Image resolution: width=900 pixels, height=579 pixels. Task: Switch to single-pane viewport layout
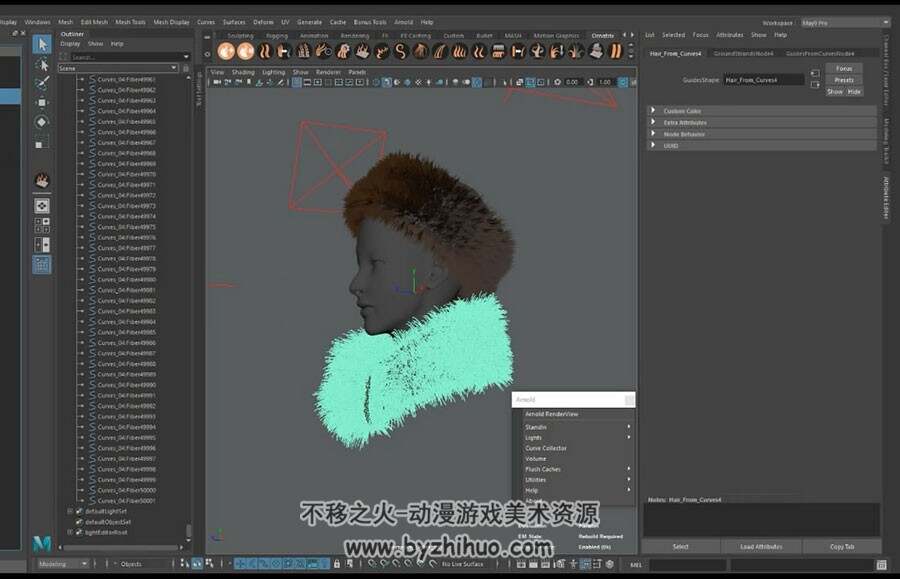point(41,205)
